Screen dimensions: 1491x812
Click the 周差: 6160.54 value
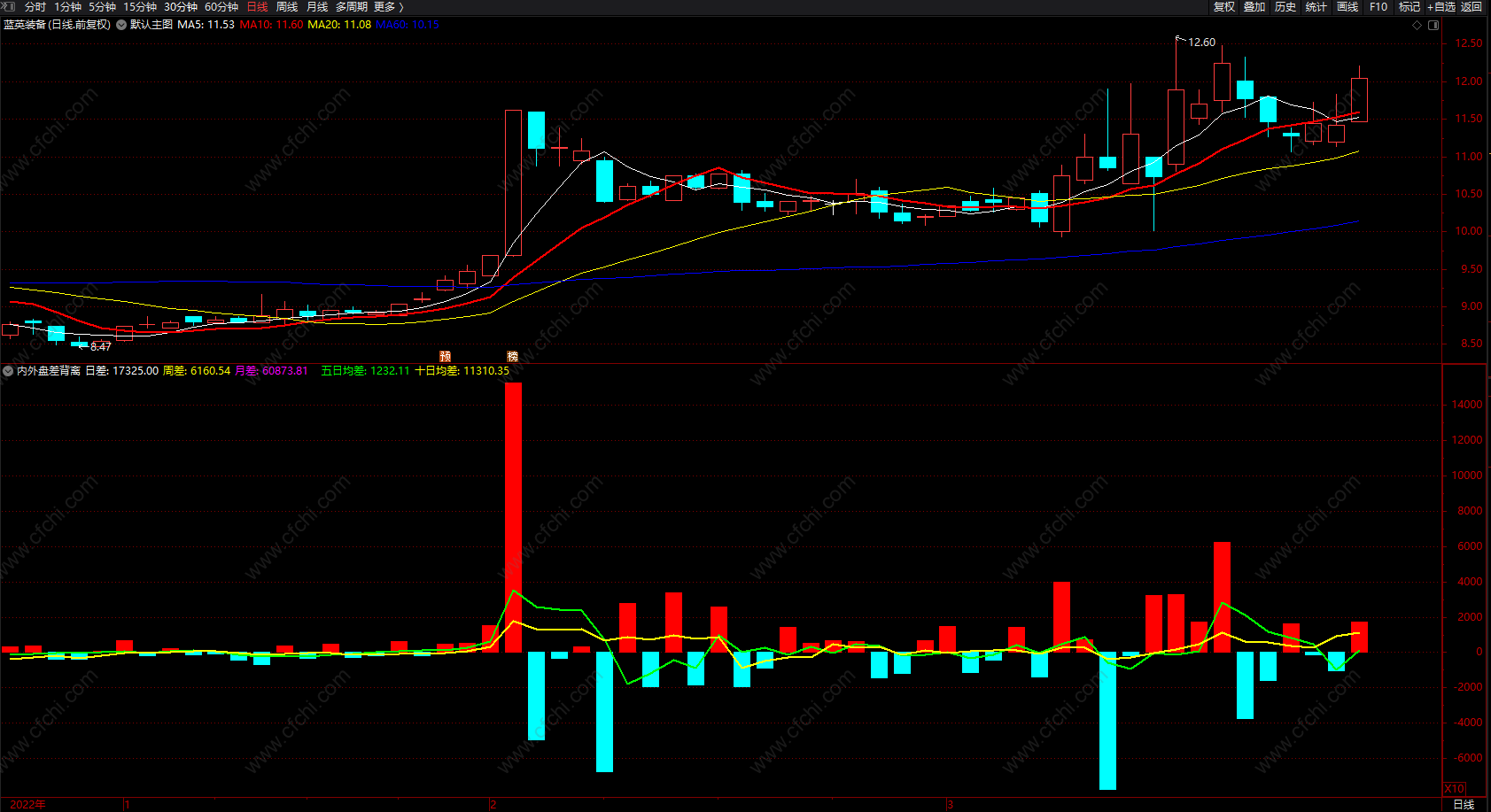[197, 371]
